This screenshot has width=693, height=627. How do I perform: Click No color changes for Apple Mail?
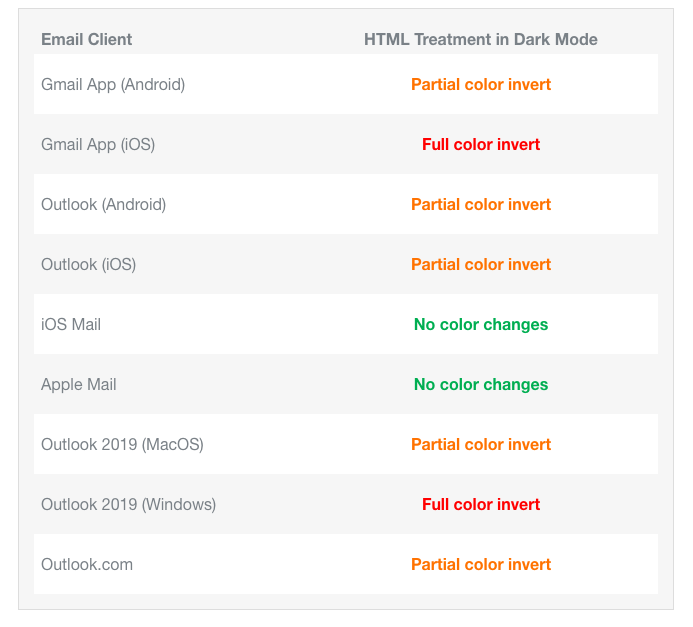481,385
